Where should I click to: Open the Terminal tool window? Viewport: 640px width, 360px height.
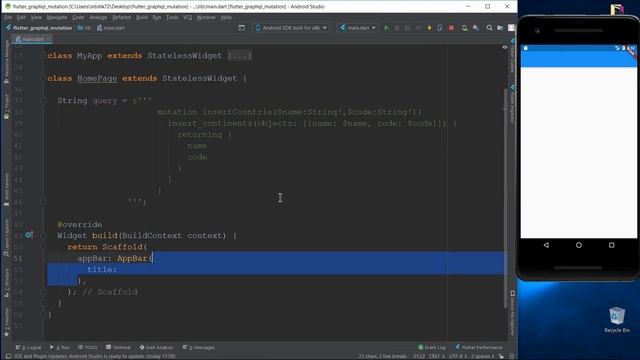coord(118,347)
